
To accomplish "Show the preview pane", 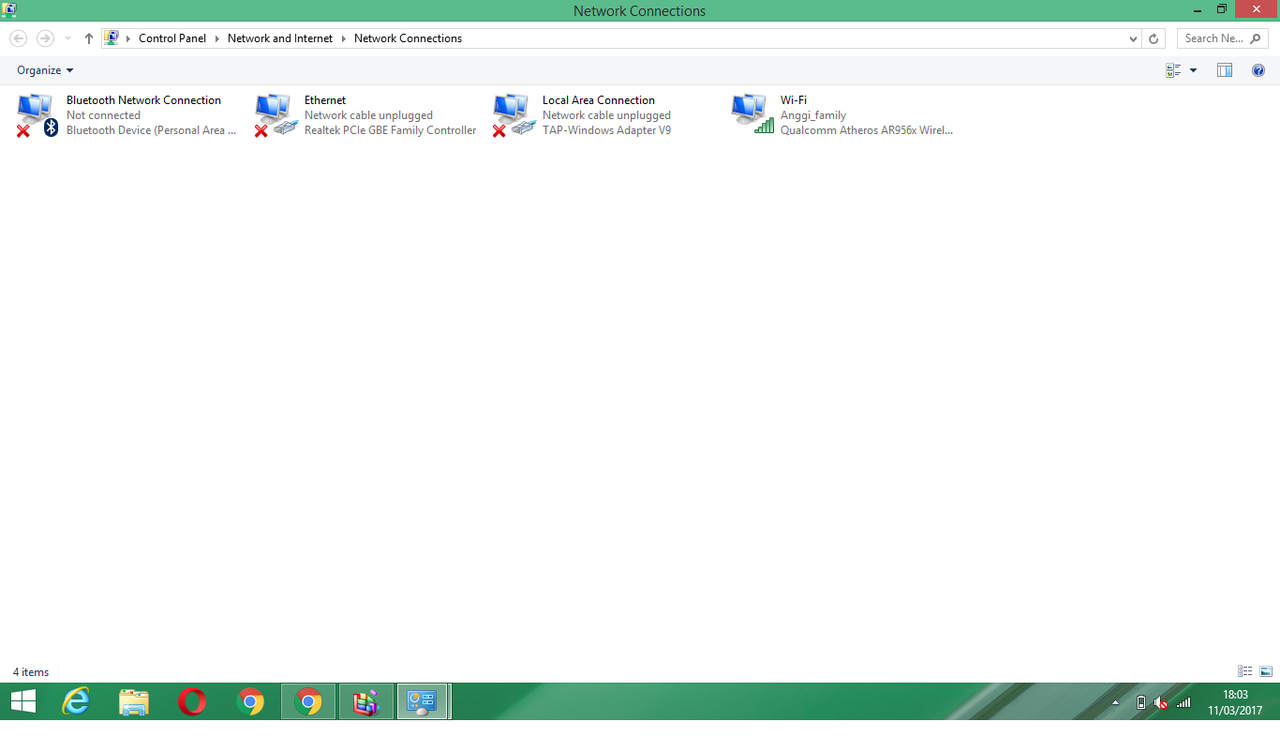I will [1224, 70].
